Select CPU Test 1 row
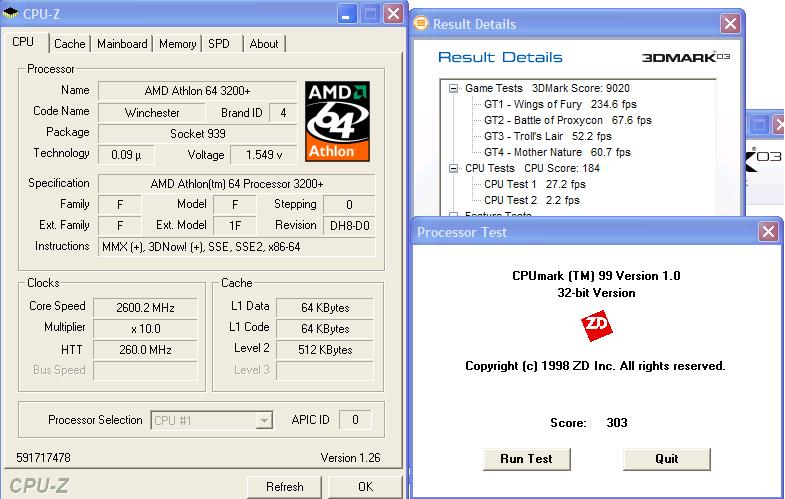The width and height of the screenshot is (785, 499). pyautogui.click(x=535, y=184)
